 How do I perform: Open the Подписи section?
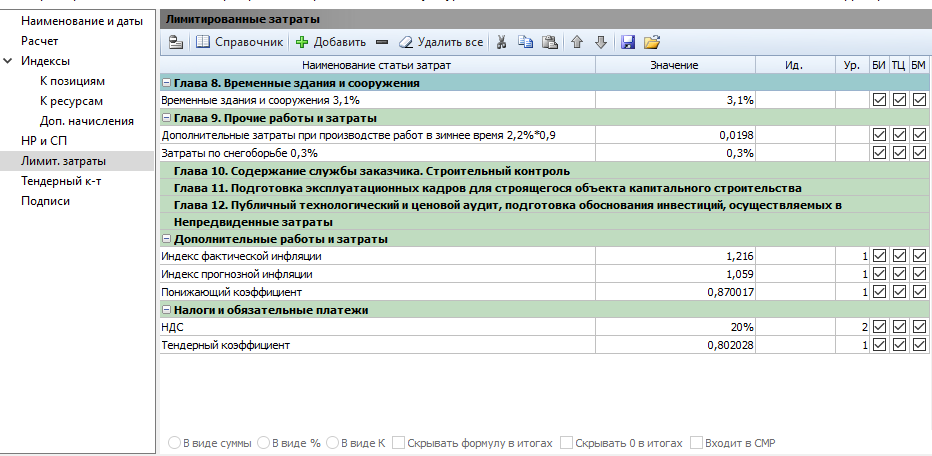pos(45,201)
